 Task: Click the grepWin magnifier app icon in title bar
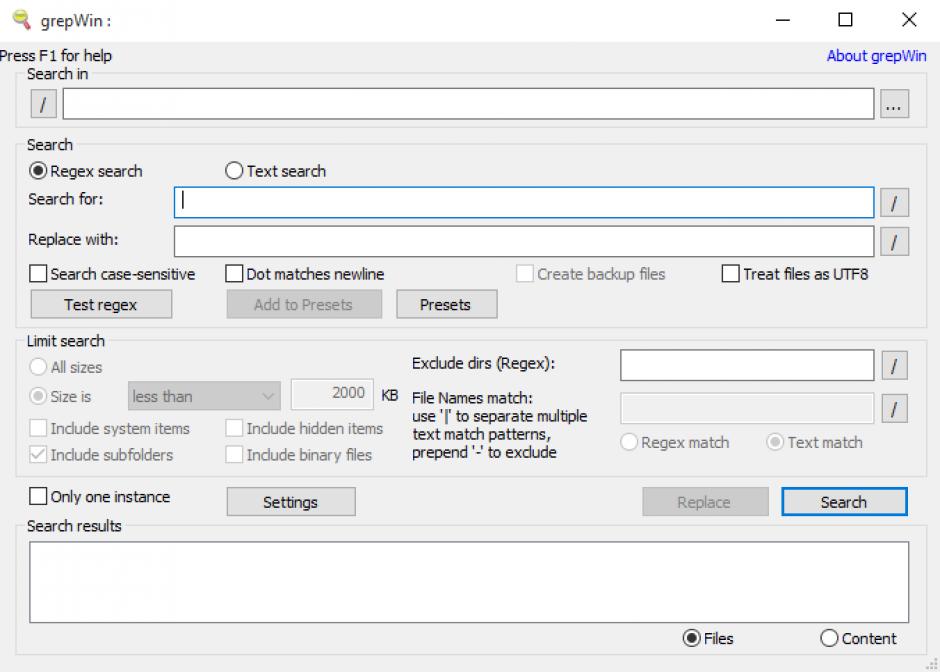coord(22,20)
